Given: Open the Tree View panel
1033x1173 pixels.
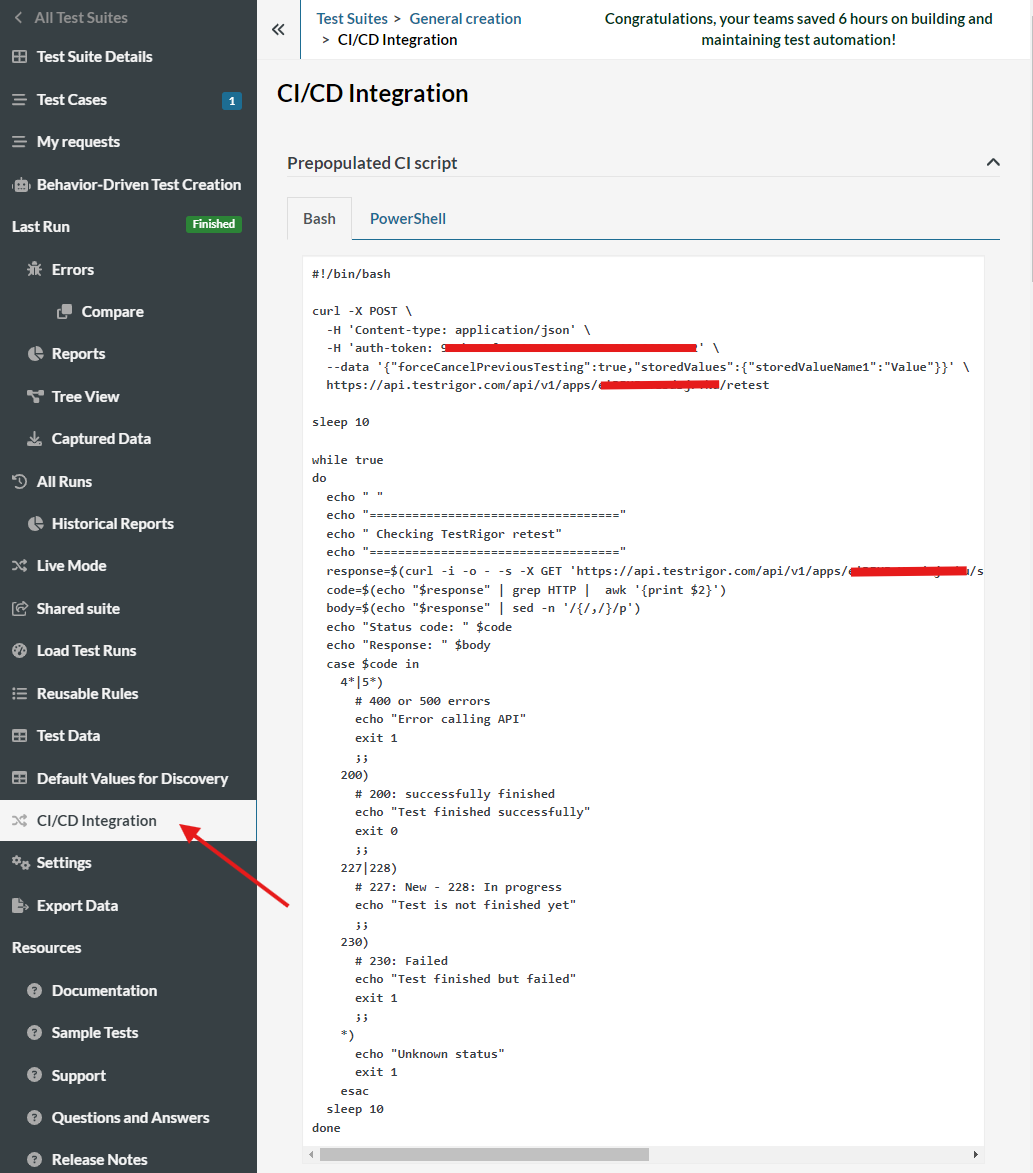Looking at the screenshot, I should pyautogui.click(x=34, y=396).
